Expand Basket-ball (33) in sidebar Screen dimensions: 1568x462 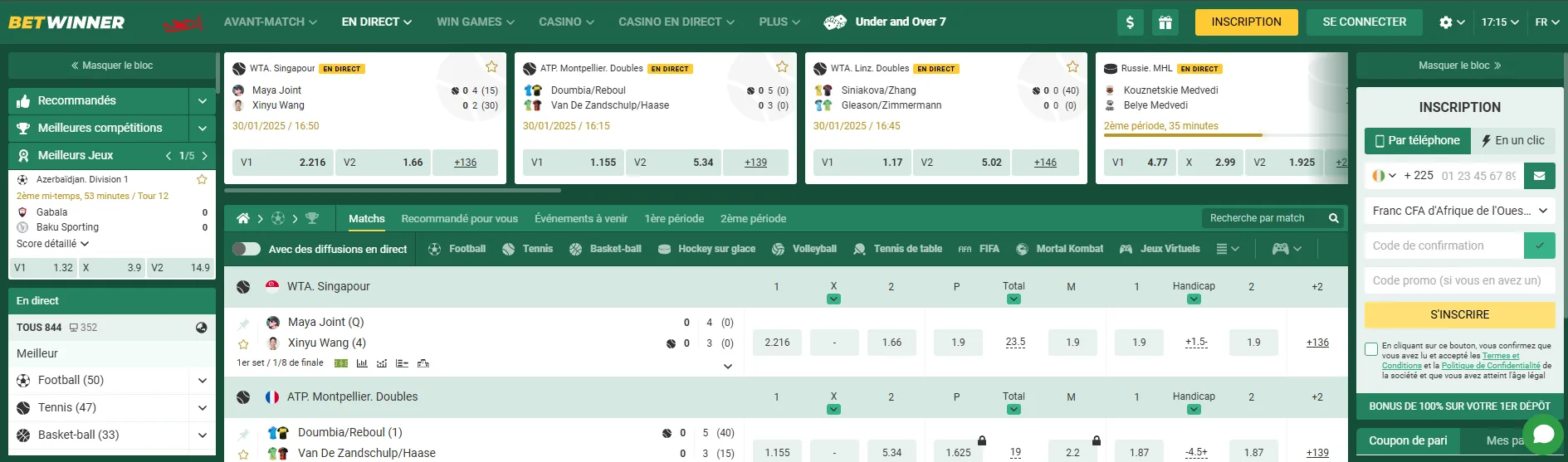coord(202,435)
